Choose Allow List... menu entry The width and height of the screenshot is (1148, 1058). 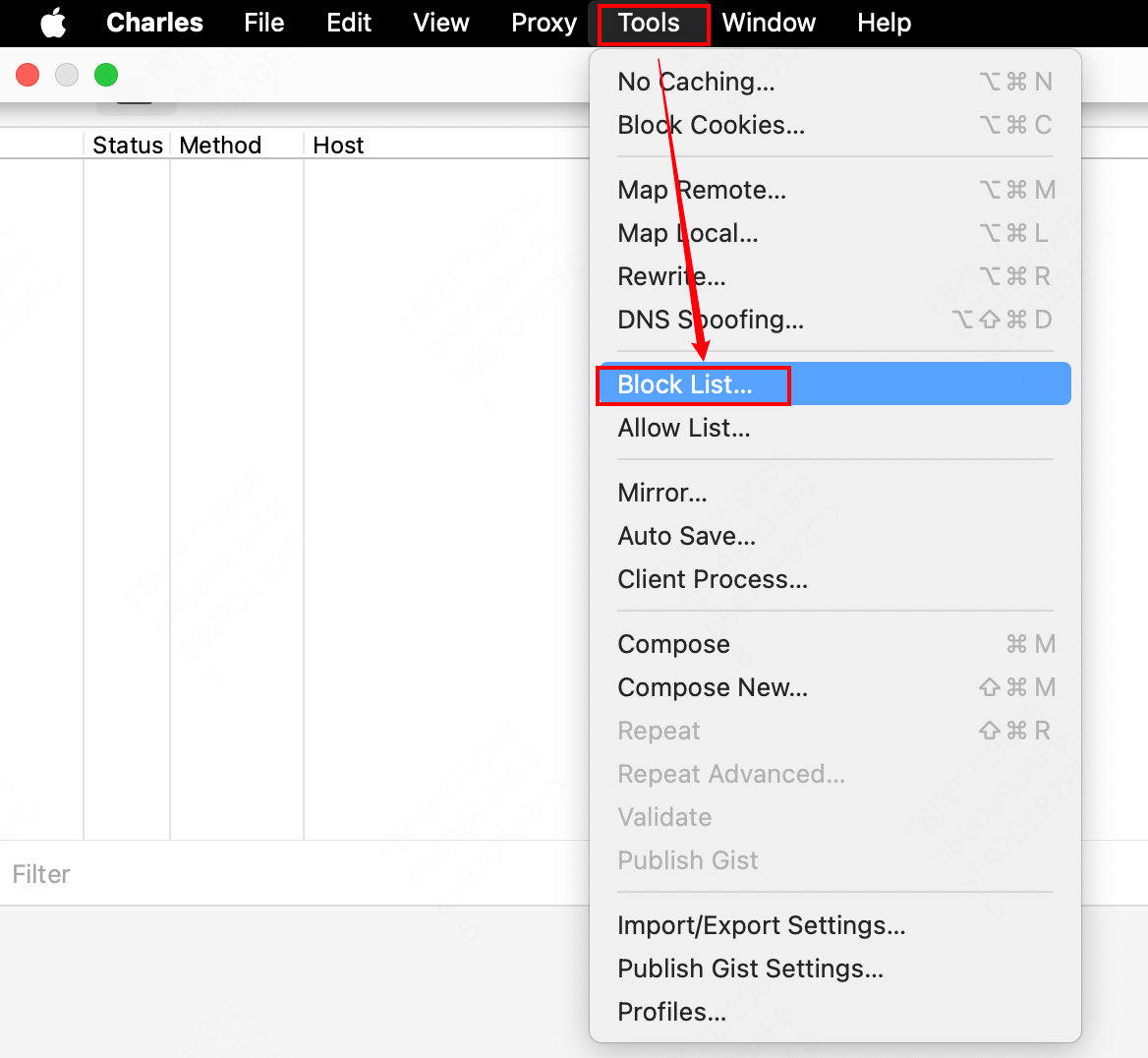coord(834,427)
